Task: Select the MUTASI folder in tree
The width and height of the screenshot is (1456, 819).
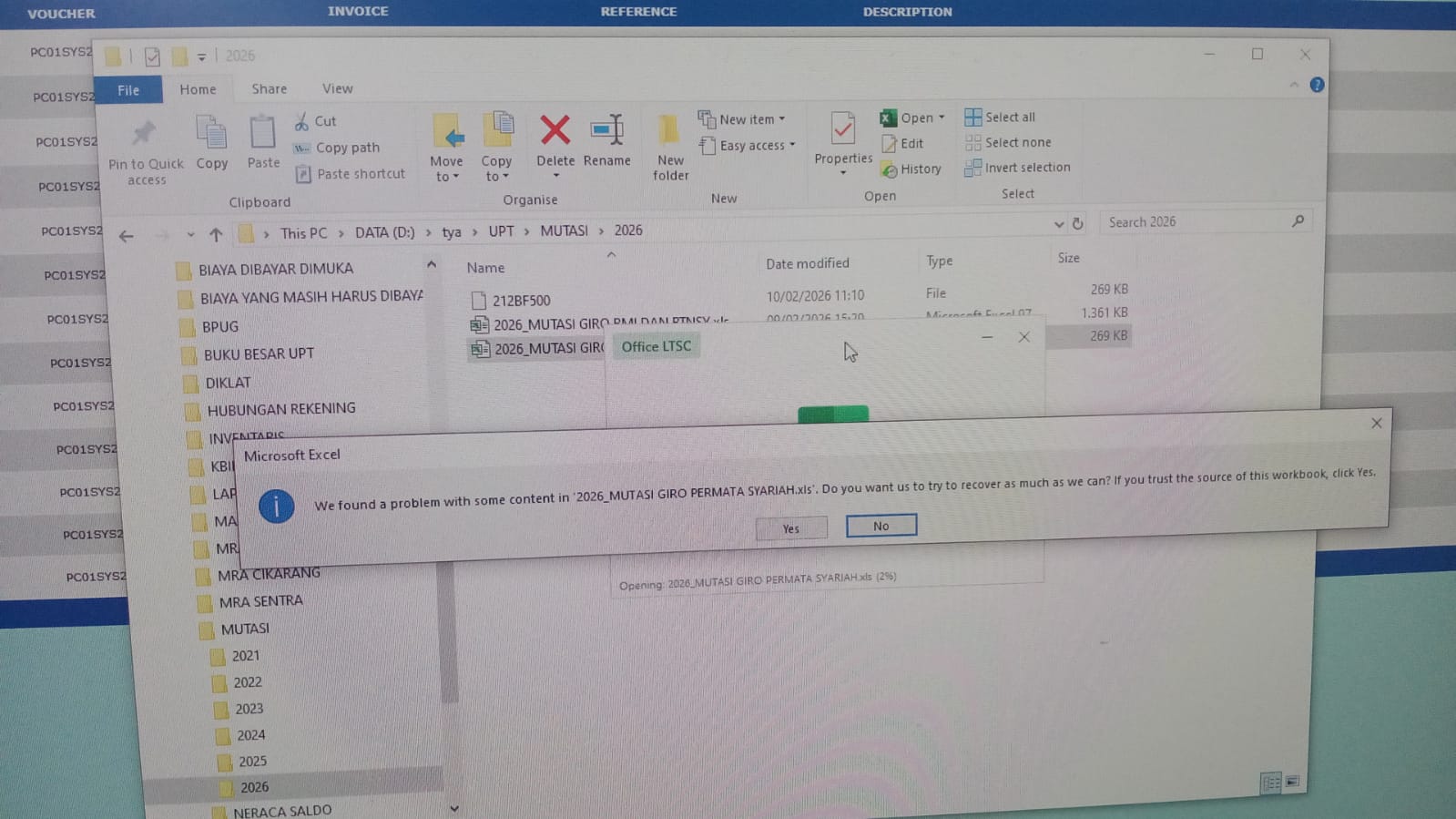Action: 244,629
